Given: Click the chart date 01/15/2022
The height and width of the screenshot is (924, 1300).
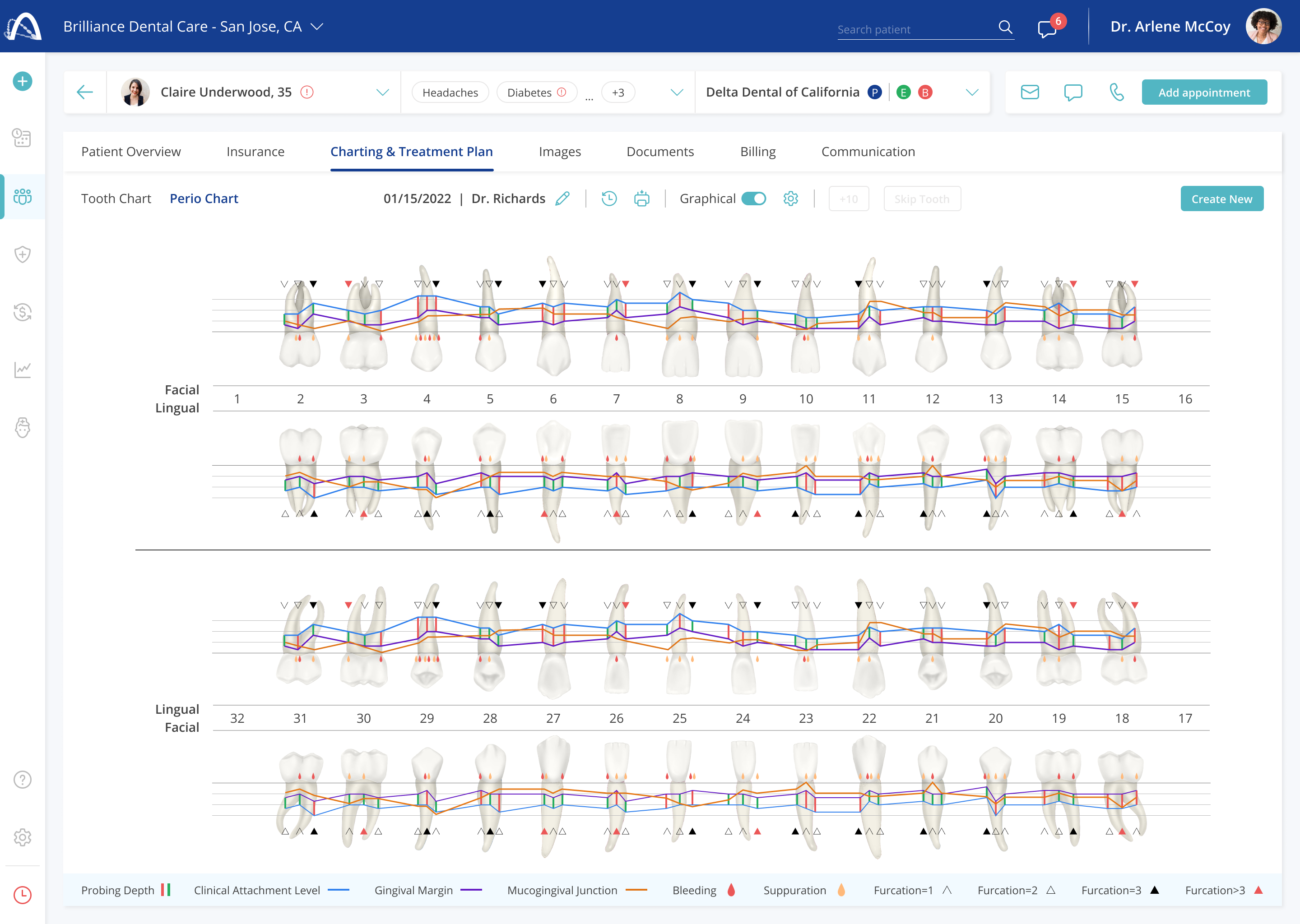Looking at the screenshot, I should (417, 199).
